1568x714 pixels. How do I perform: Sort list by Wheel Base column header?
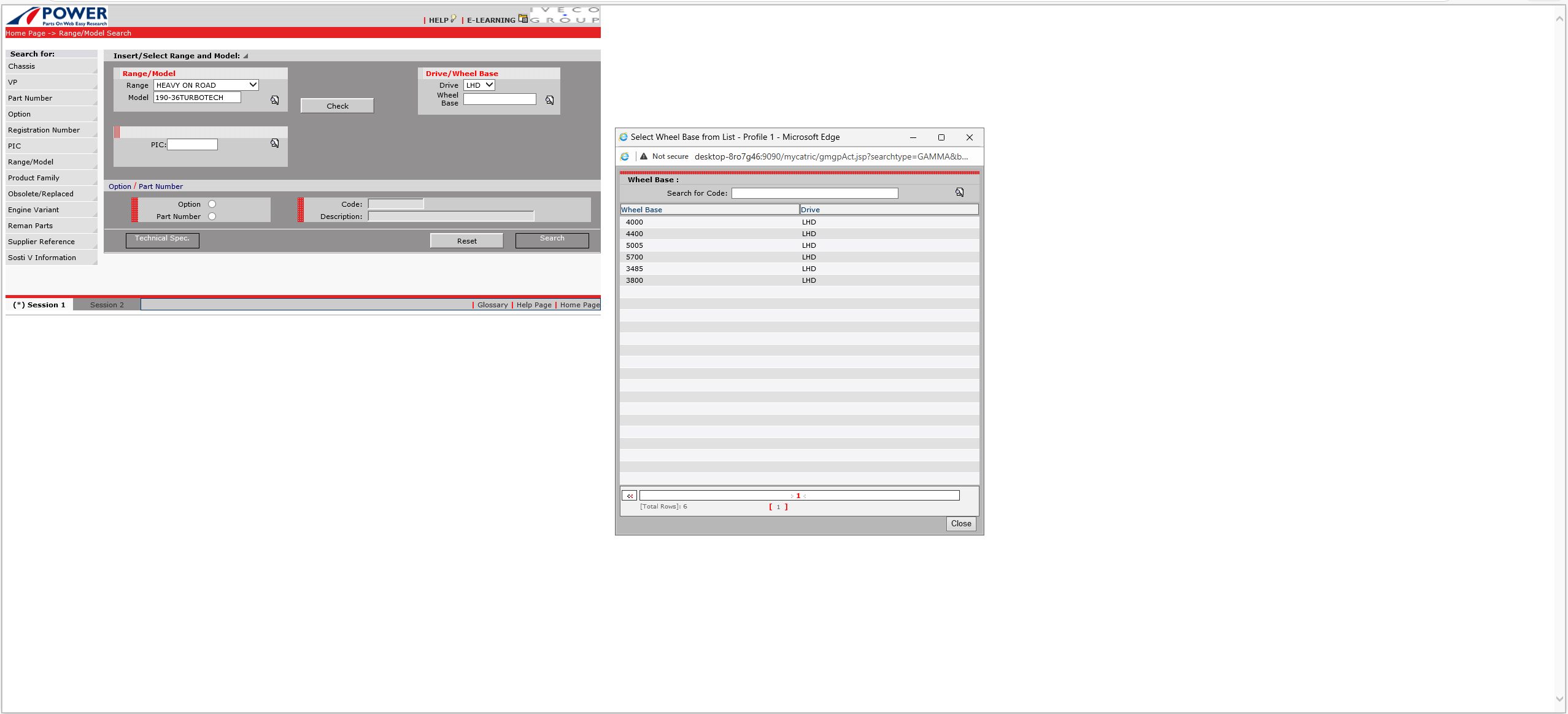click(641, 210)
